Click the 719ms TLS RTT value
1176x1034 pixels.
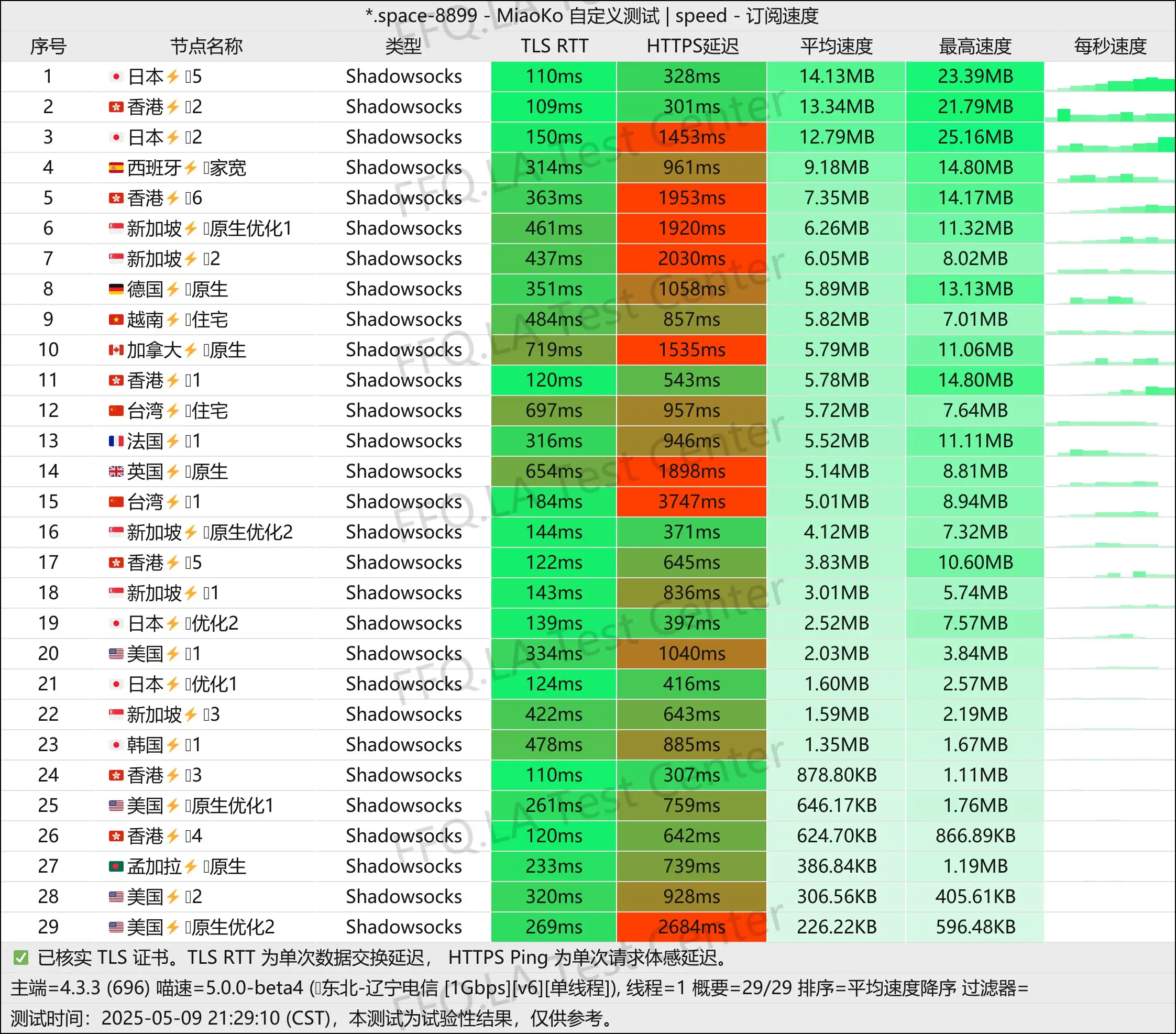coord(554,350)
